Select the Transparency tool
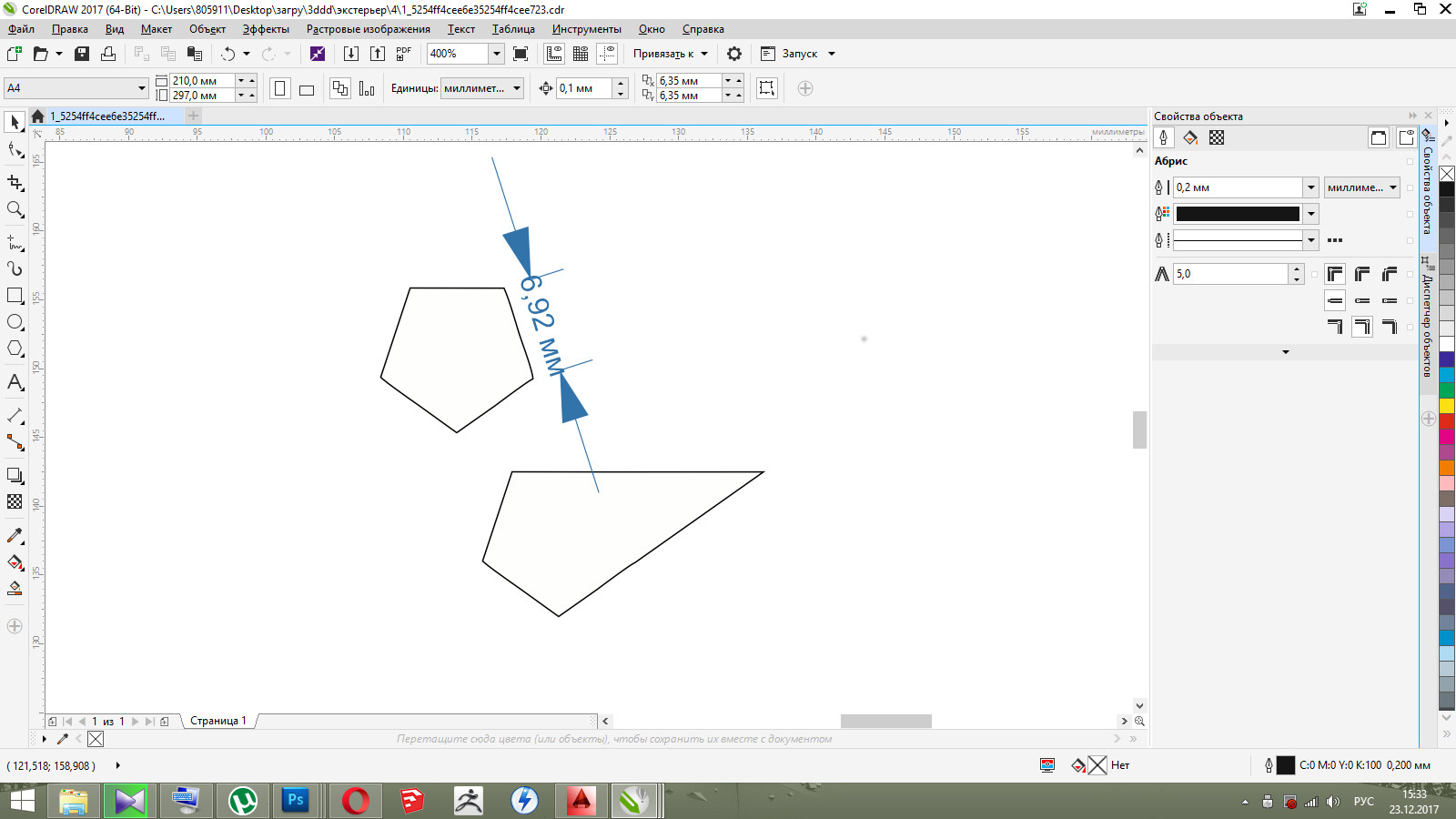Image resolution: width=1456 pixels, height=819 pixels. pyautogui.click(x=15, y=501)
